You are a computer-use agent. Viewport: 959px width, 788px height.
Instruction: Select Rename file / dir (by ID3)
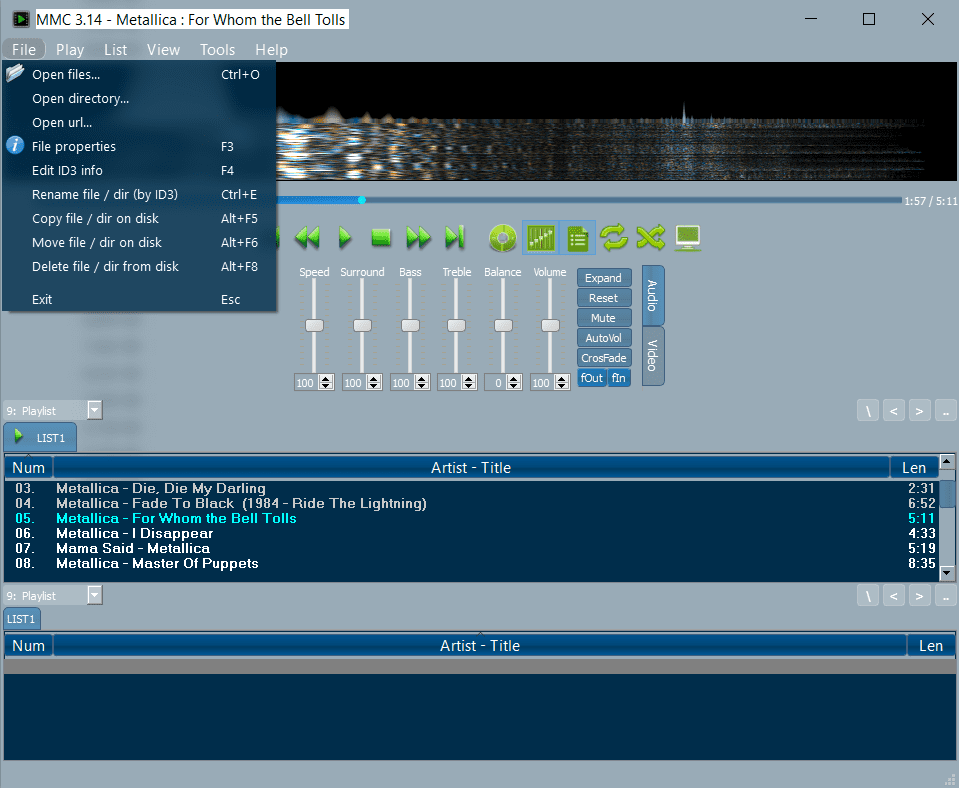coord(139,195)
